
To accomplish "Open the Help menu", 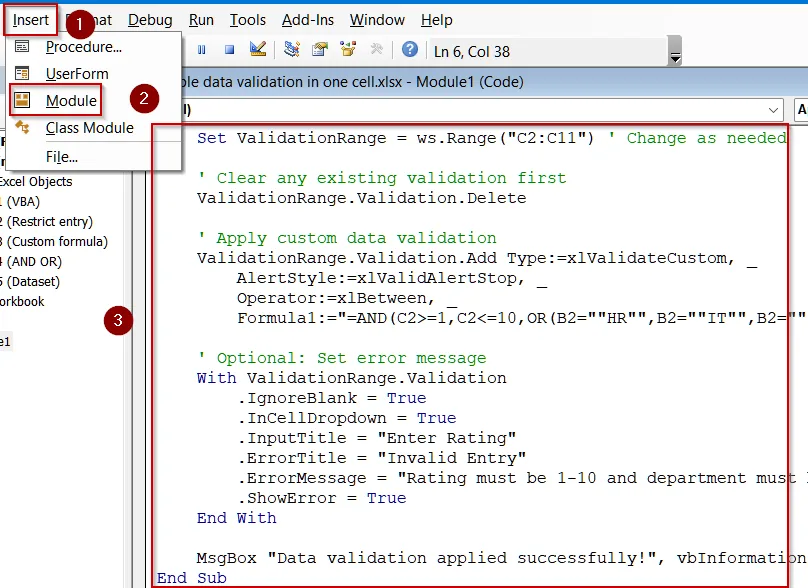I will pos(436,20).
